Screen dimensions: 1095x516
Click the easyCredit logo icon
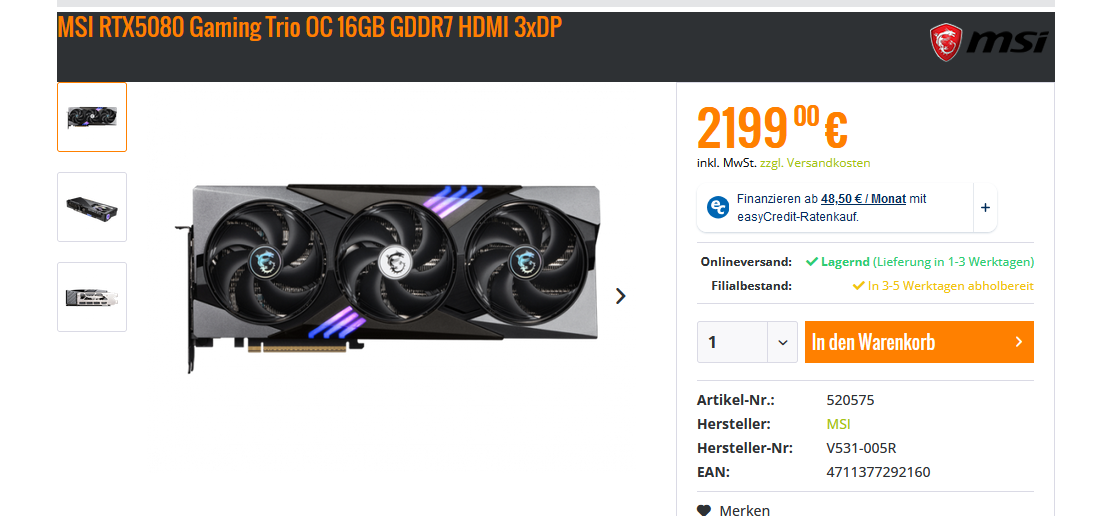tap(718, 207)
